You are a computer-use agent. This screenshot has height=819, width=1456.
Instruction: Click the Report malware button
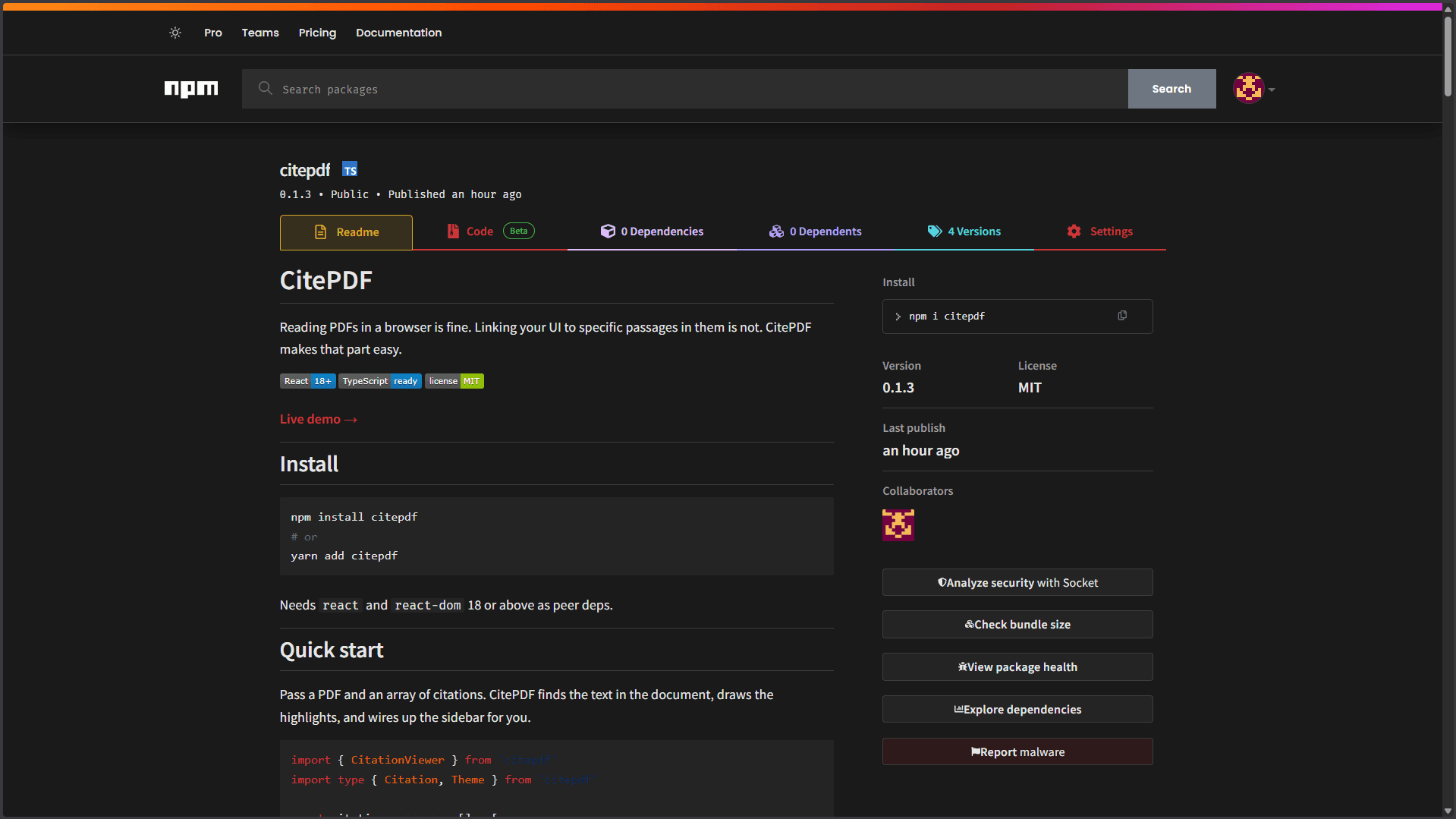pyautogui.click(x=1017, y=751)
